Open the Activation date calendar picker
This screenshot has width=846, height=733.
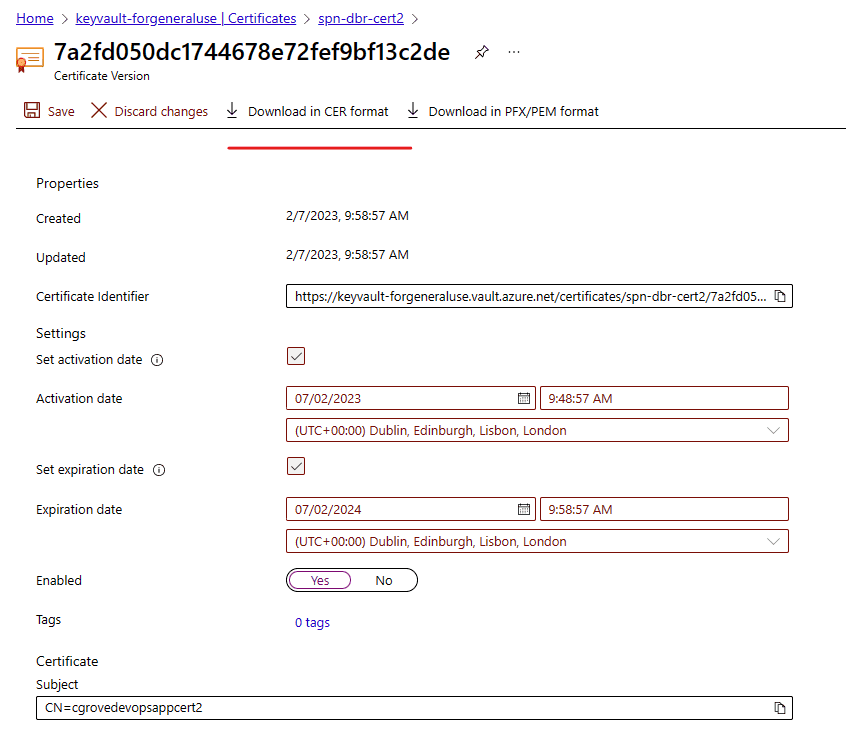click(x=523, y=398)
